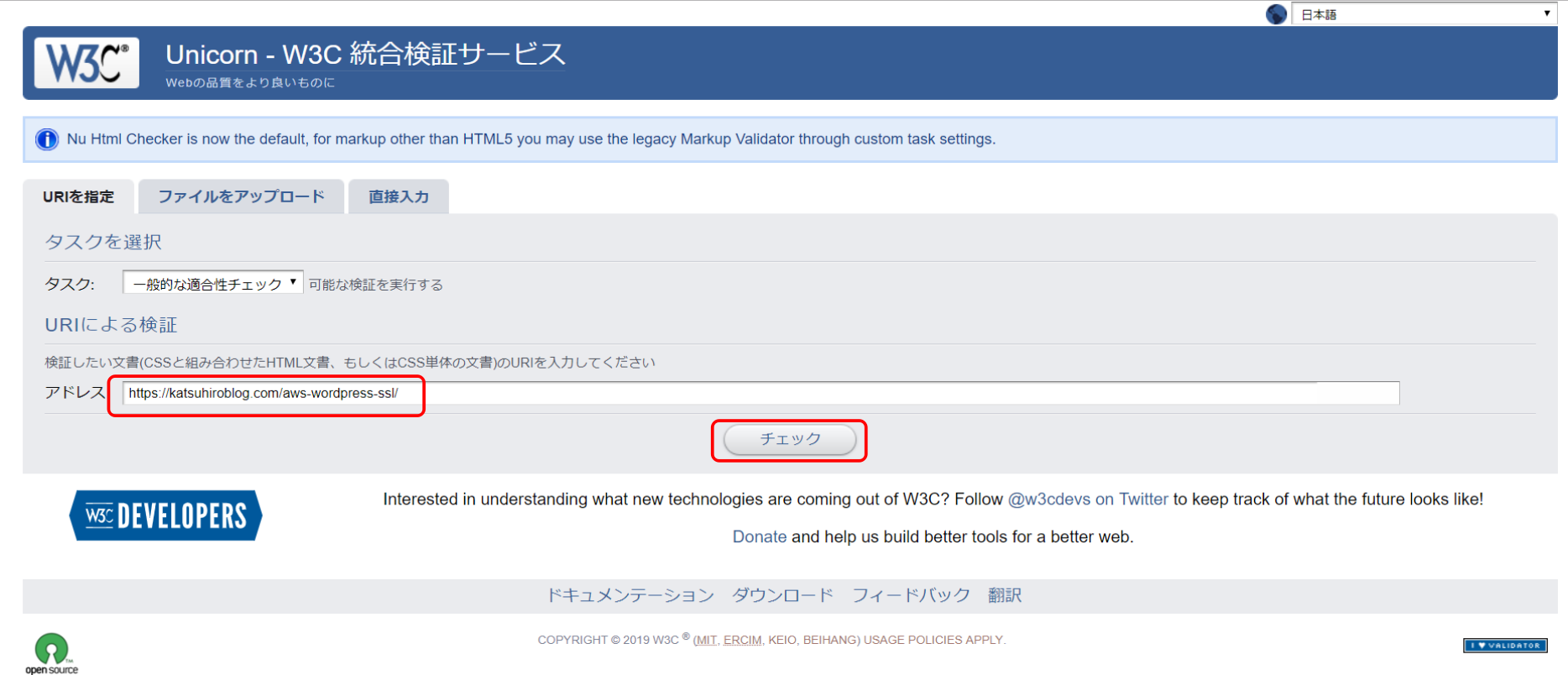Open ドキュメンテーション footer link
This screenshot has width=1568, height=675.
[x=630, y=595]
